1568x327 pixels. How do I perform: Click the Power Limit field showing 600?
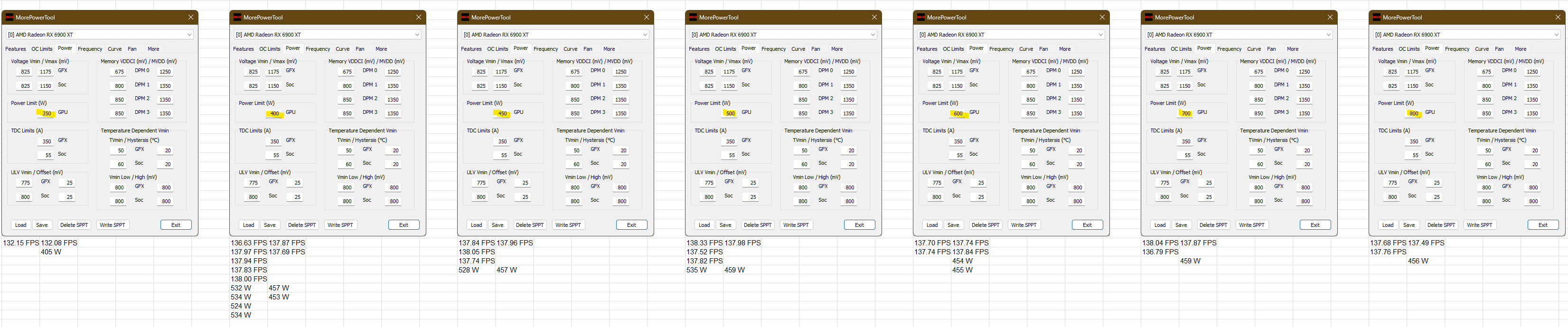click(x=957, y=113)
